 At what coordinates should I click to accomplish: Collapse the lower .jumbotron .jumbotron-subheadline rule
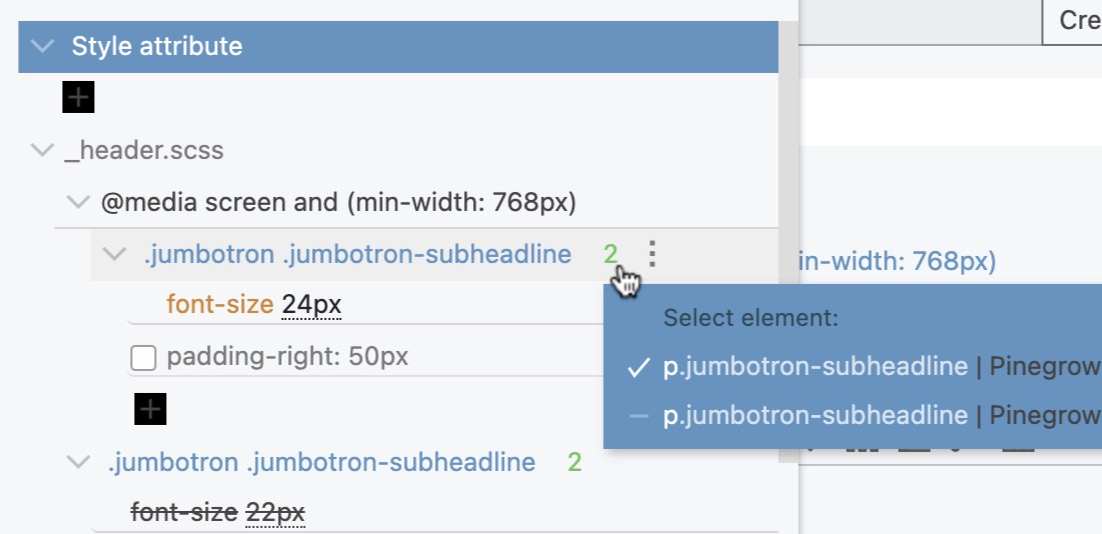tap(78, 462)
